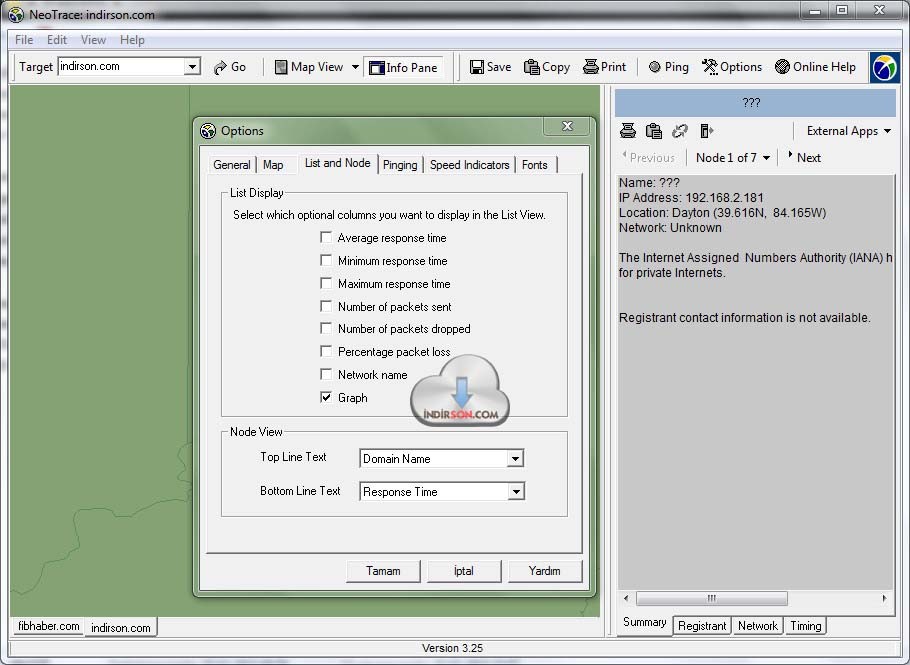This screenshot has height=665, width=910.
Task: Switch to the Summary tab
Action: (644, 623)
